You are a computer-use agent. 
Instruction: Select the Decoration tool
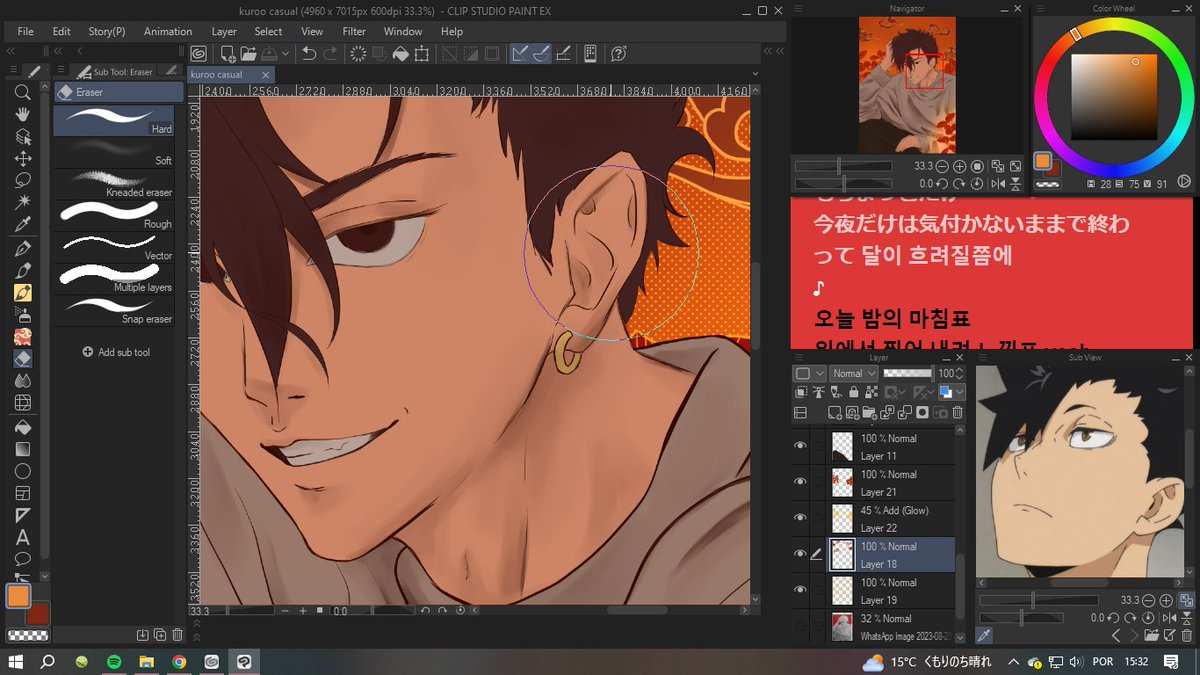click(x=22, y=337)
